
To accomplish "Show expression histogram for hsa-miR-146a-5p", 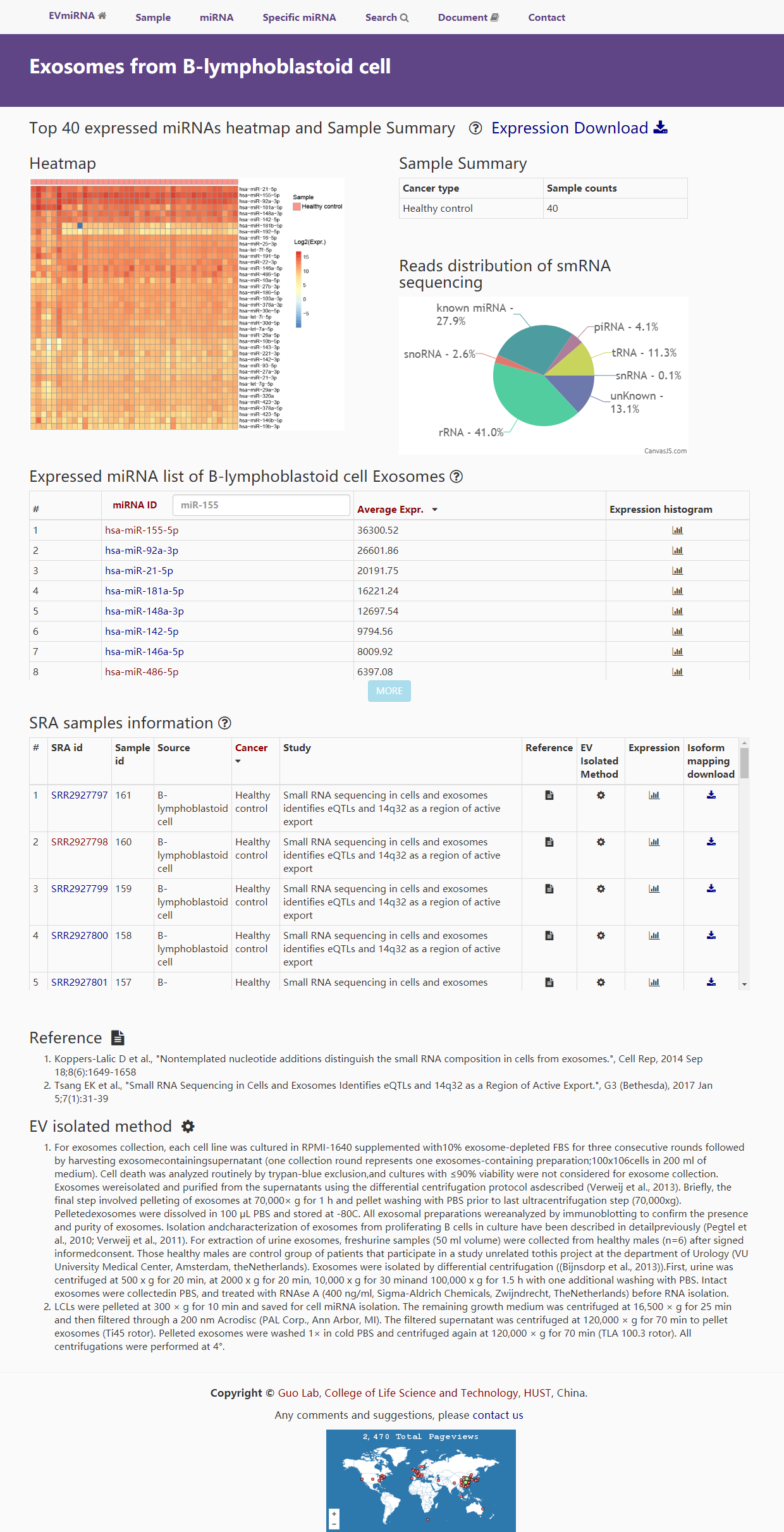I will coord(678,652).
